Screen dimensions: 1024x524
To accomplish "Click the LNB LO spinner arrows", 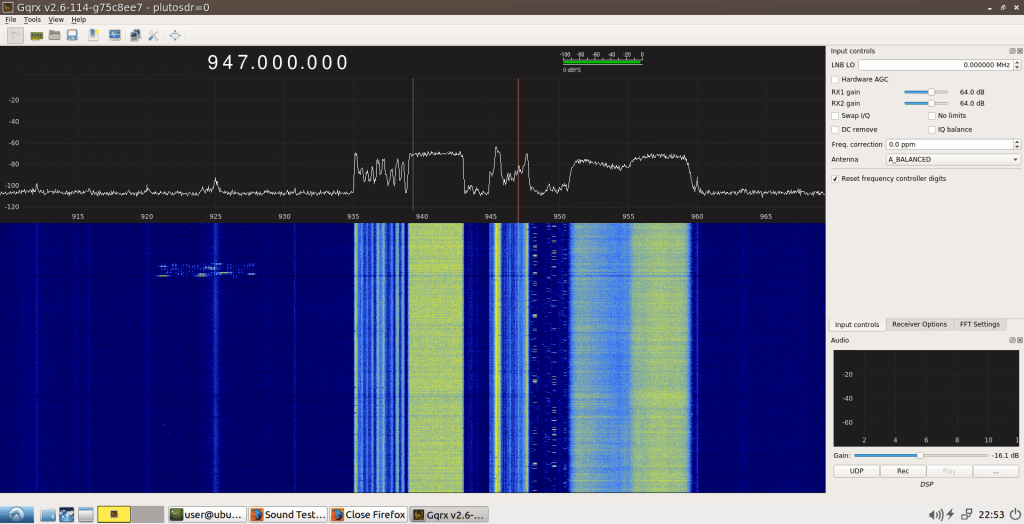I will (x=1016, y=65).
